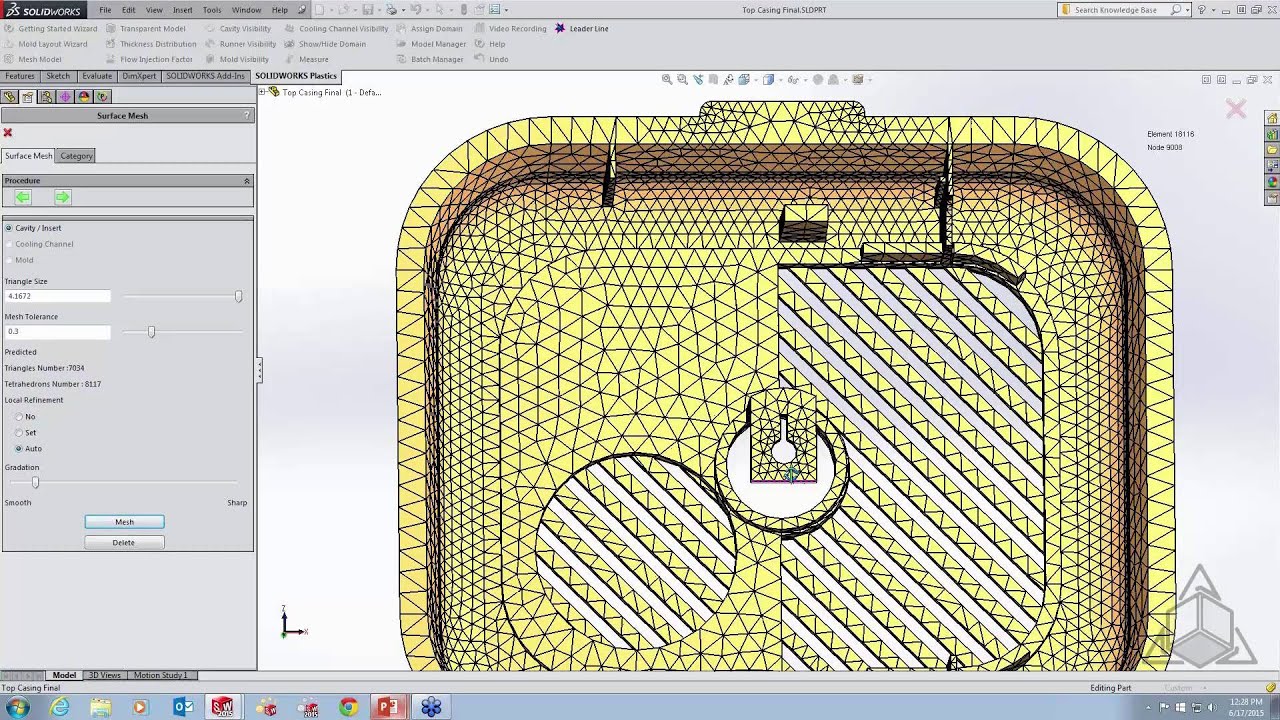1280x720 pixels.
Task: Toggle Mold Visibility
Action: [x=237, y=59]
